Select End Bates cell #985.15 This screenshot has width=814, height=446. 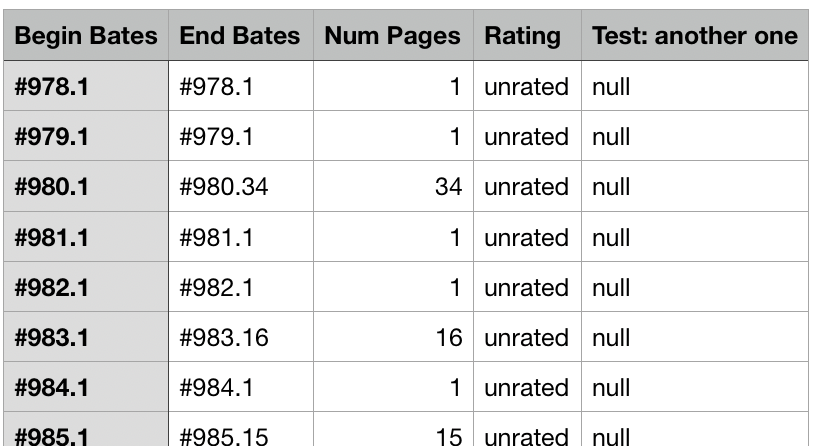click(241, 430)
